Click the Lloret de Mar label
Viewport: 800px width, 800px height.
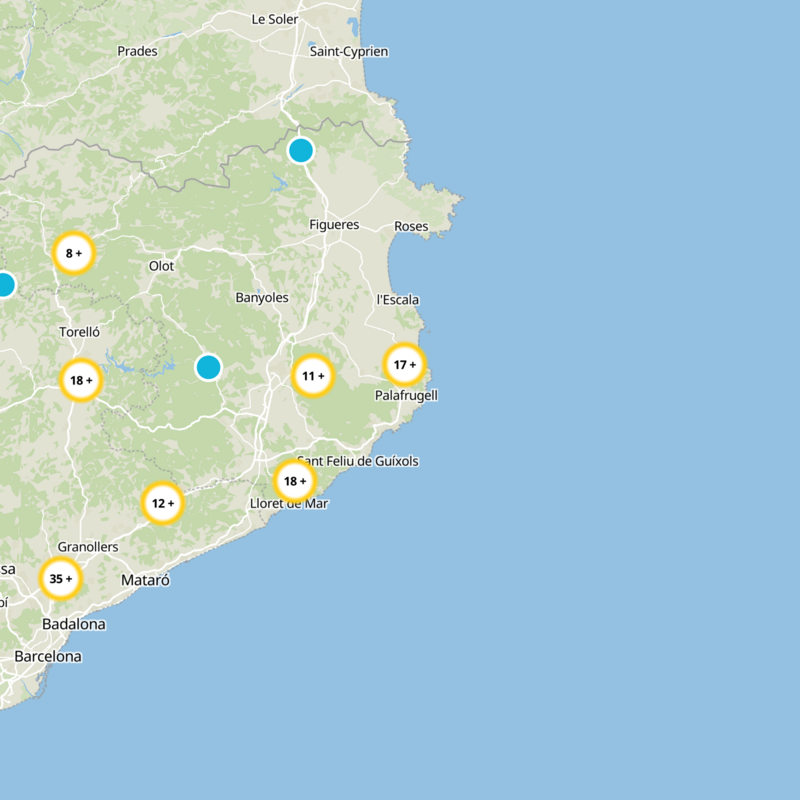click(x=289, y=504)
